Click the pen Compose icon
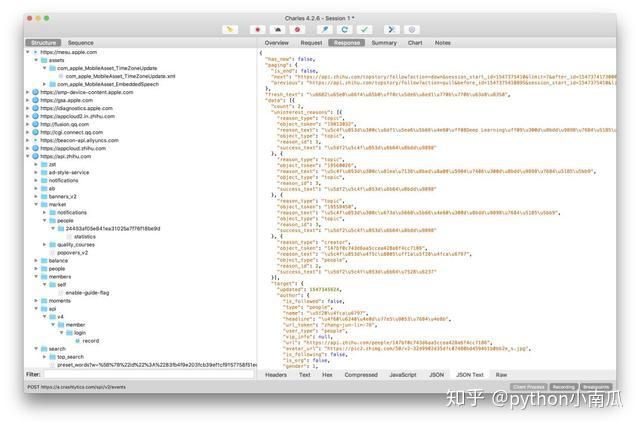The image size is (640, 427). point(325,29)
